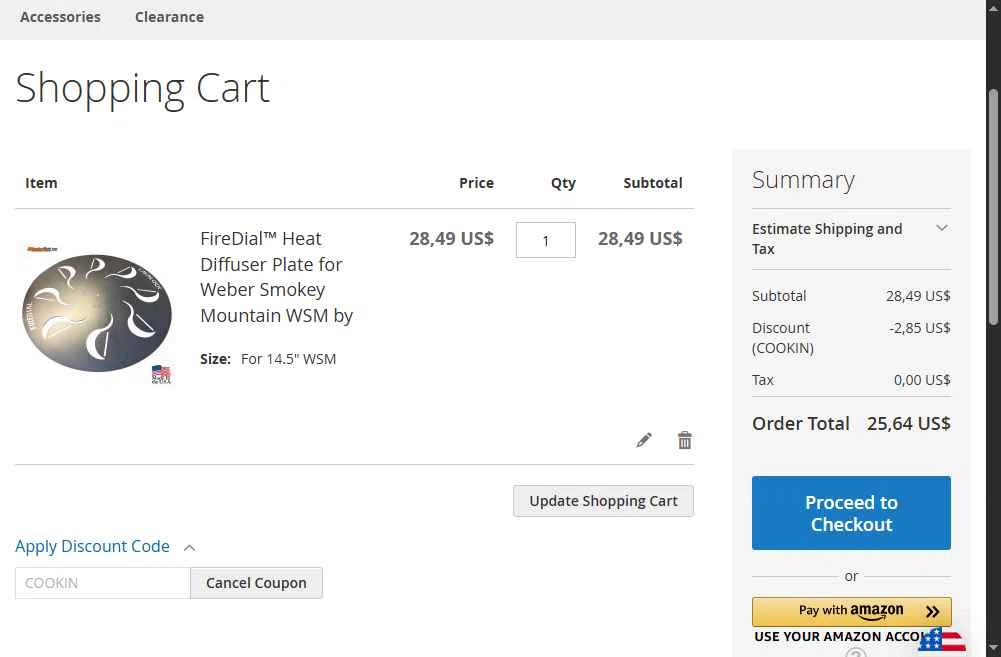
Task: Click the FireDial product thumbnail image
Action: coord(97,313)
